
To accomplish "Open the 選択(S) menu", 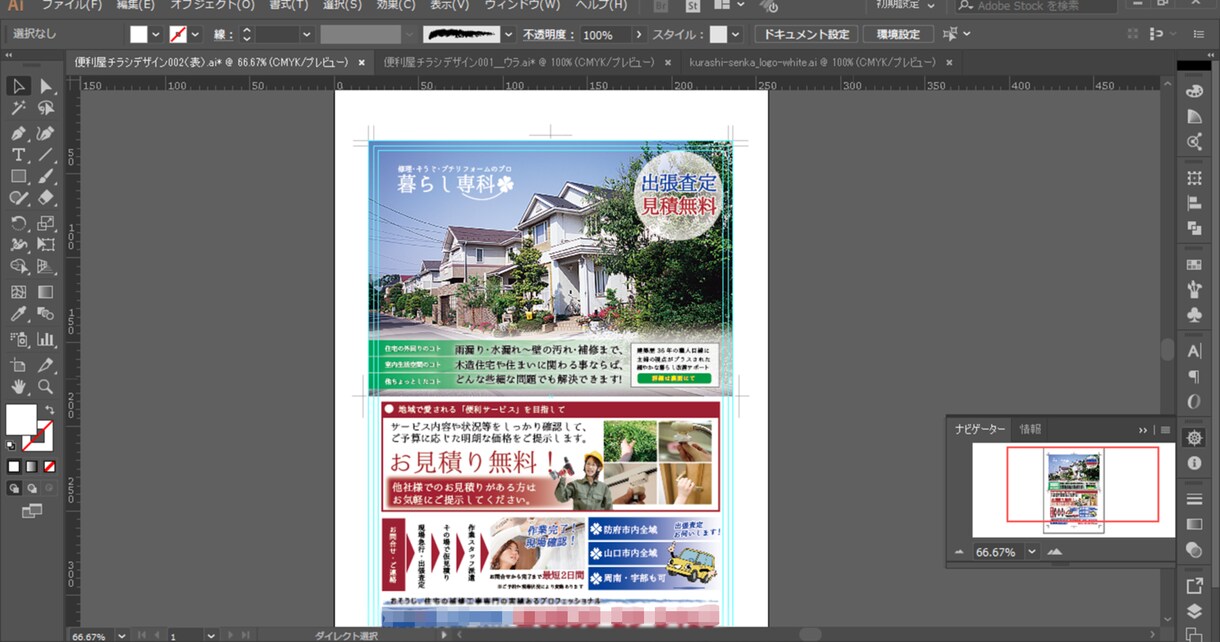I will pos(343,5).
